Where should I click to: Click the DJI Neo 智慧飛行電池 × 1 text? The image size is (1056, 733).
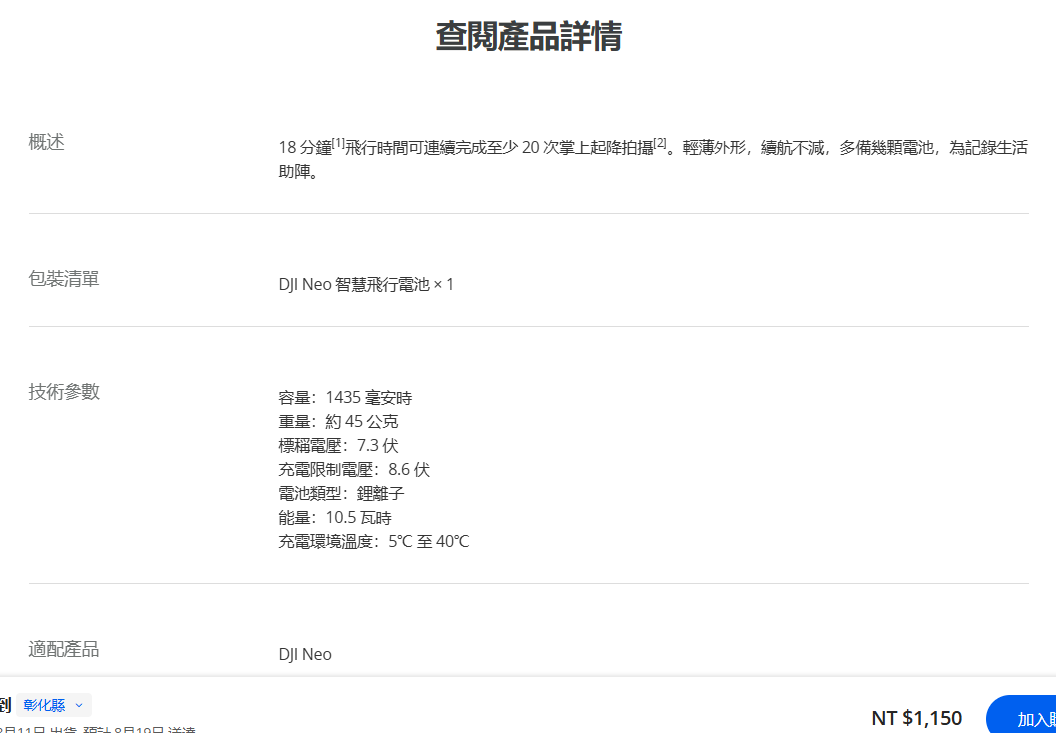pos(366,285)
